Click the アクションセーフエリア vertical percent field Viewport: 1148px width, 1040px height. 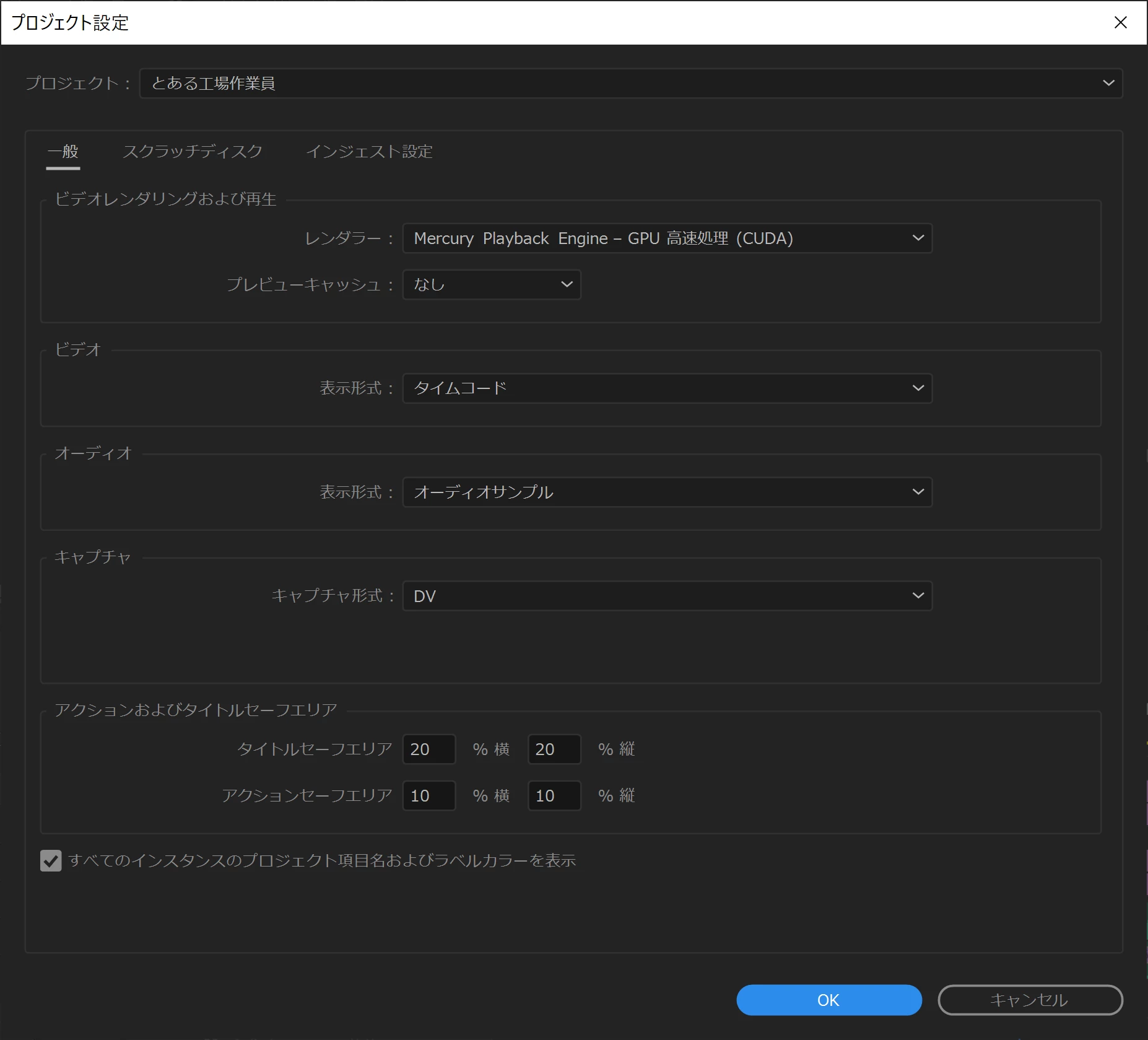point(554,796)
